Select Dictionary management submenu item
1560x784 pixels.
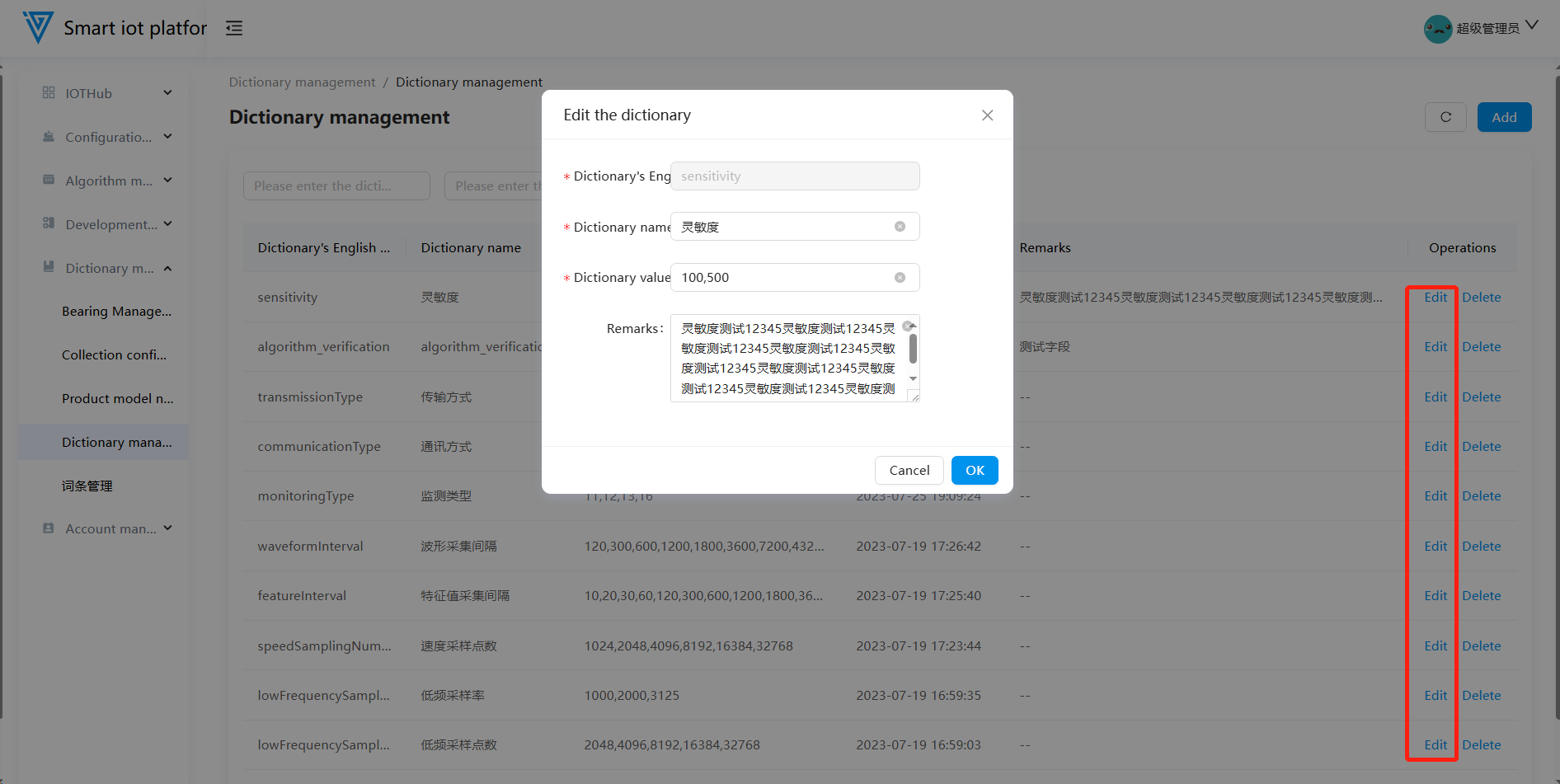click(104, 443)
